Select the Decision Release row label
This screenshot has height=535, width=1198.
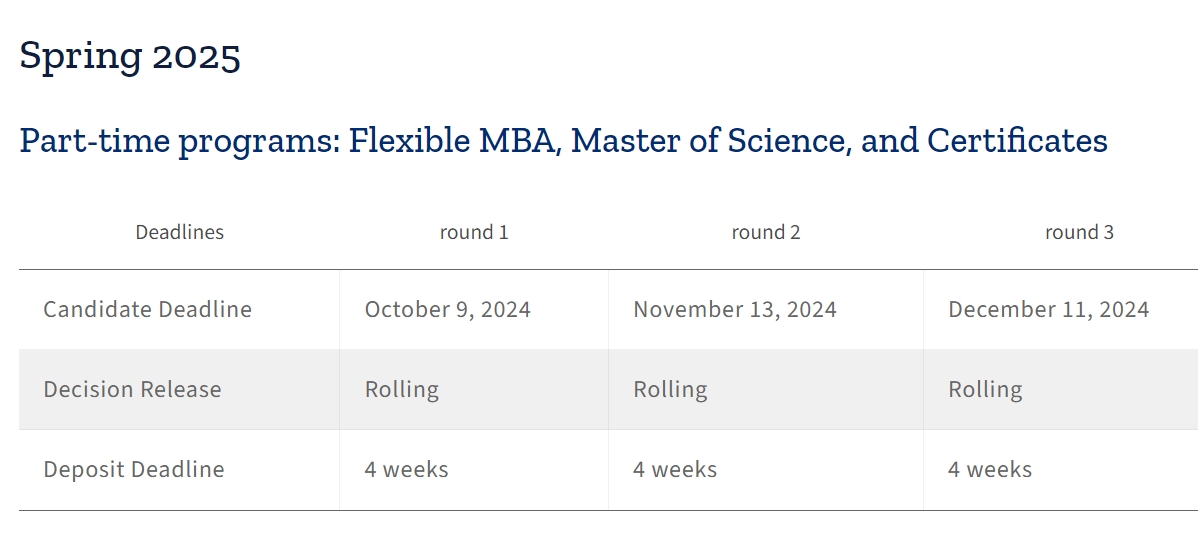tap(132, 390)
